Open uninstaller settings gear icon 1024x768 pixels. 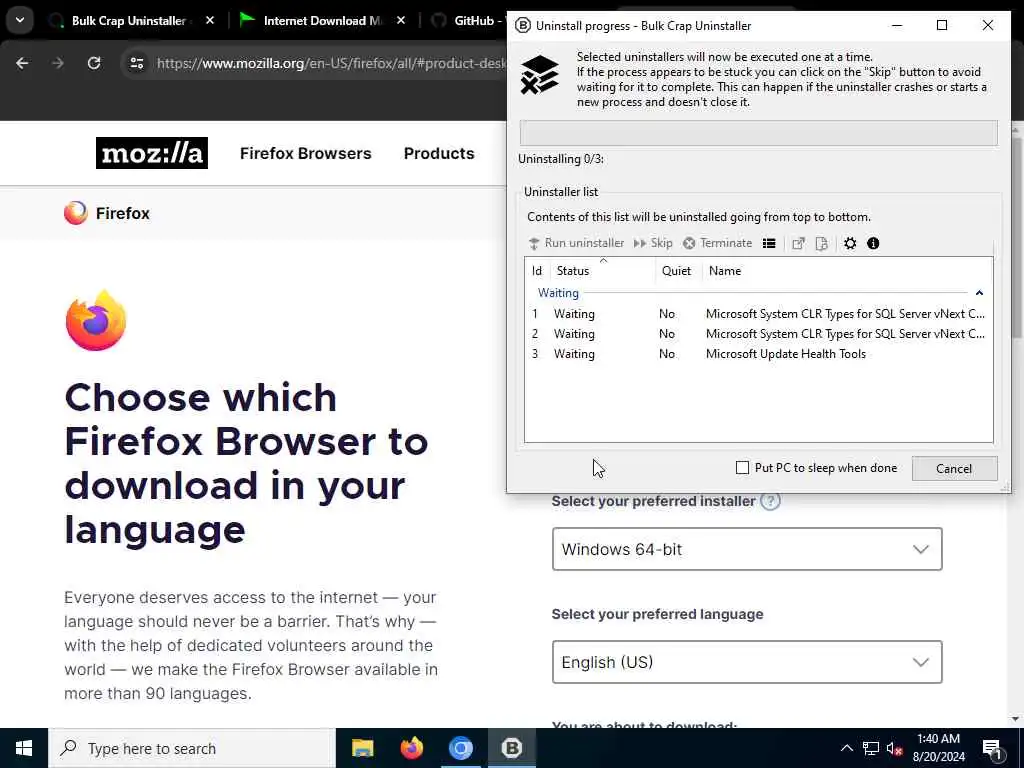tap(850, 243)
